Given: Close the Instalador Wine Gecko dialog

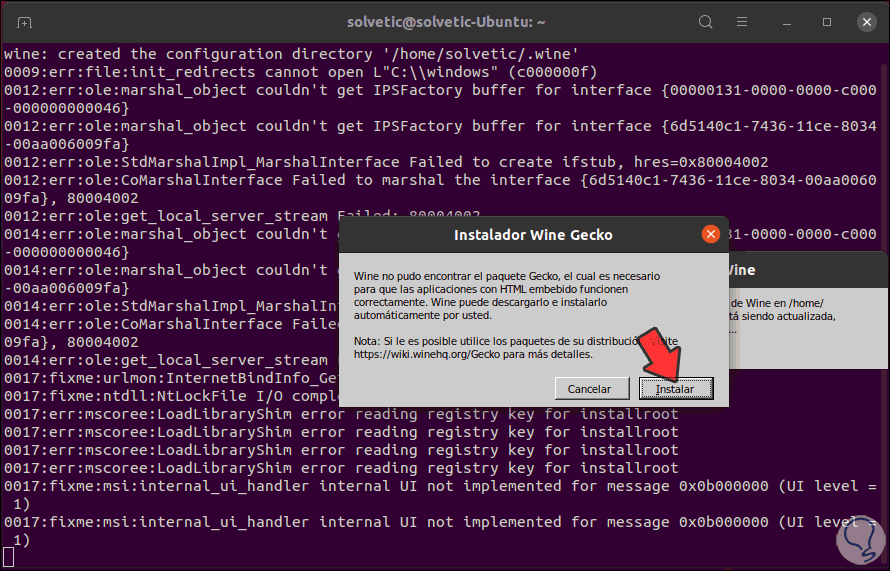Looking at the screenshot, I should [x=711, y=234].
